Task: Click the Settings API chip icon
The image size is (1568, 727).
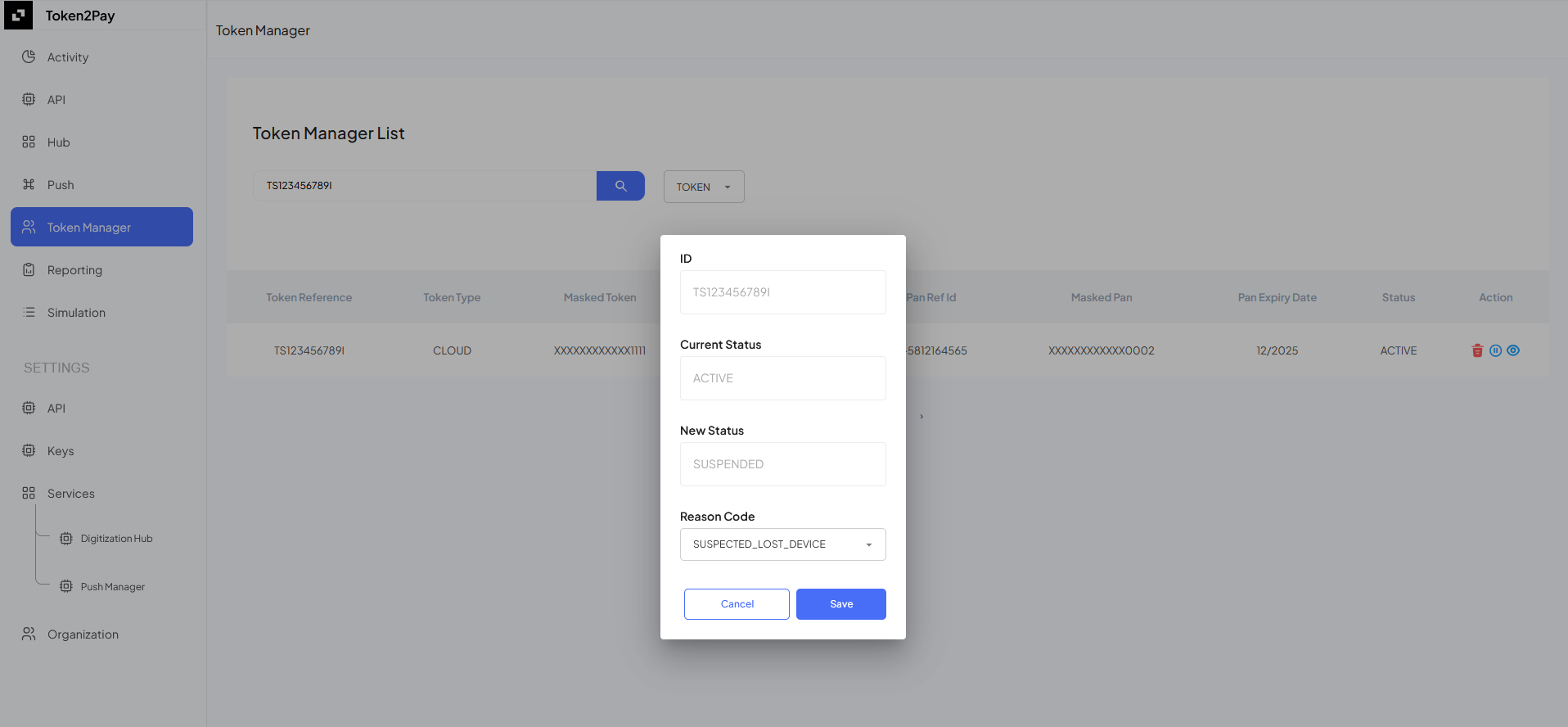Action: (x=29, y=408)
